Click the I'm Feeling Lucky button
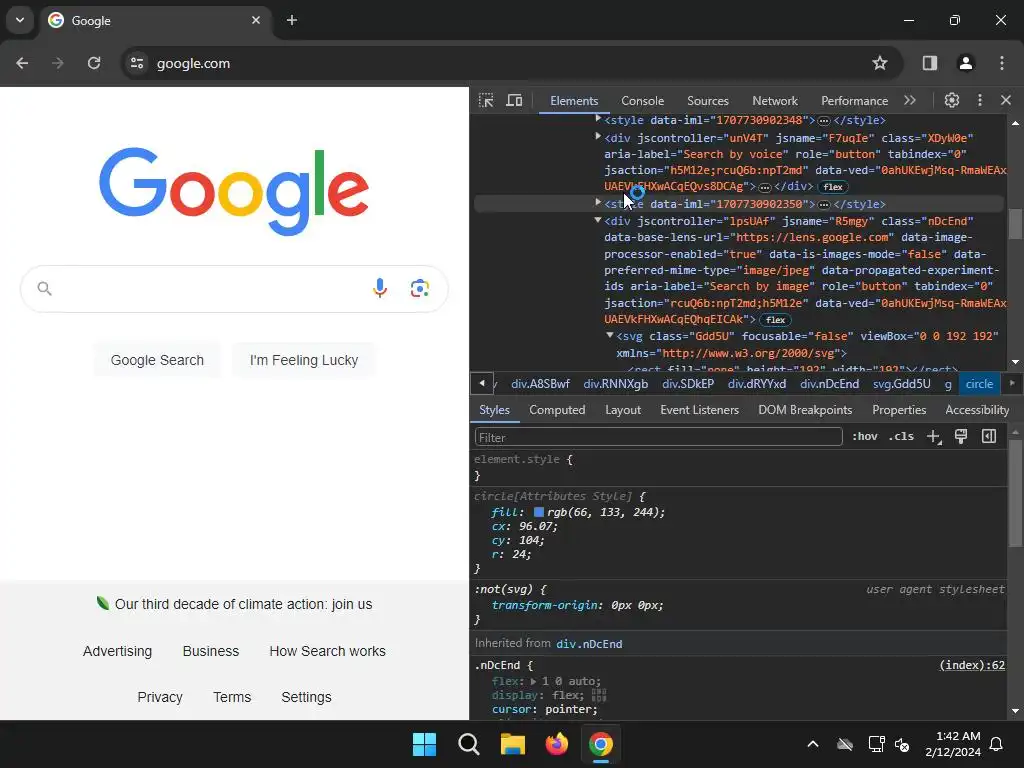Viewport: 1024px width, 768px height. (304, 360)
